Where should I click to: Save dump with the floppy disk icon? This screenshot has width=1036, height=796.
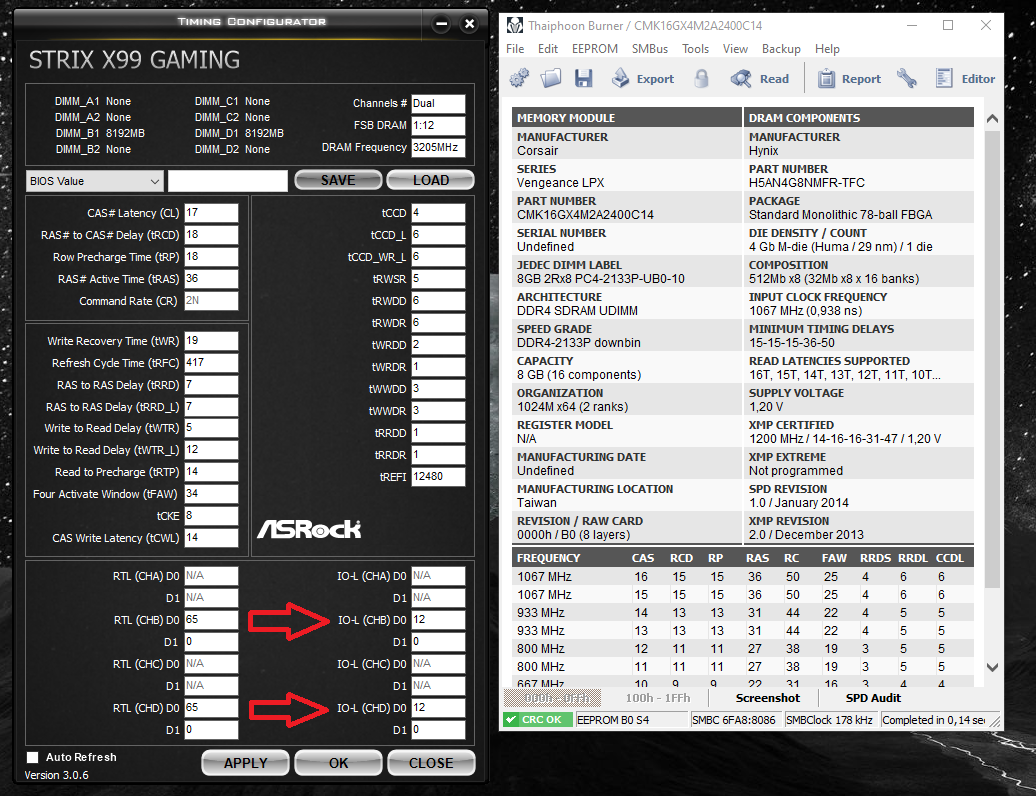583,79
